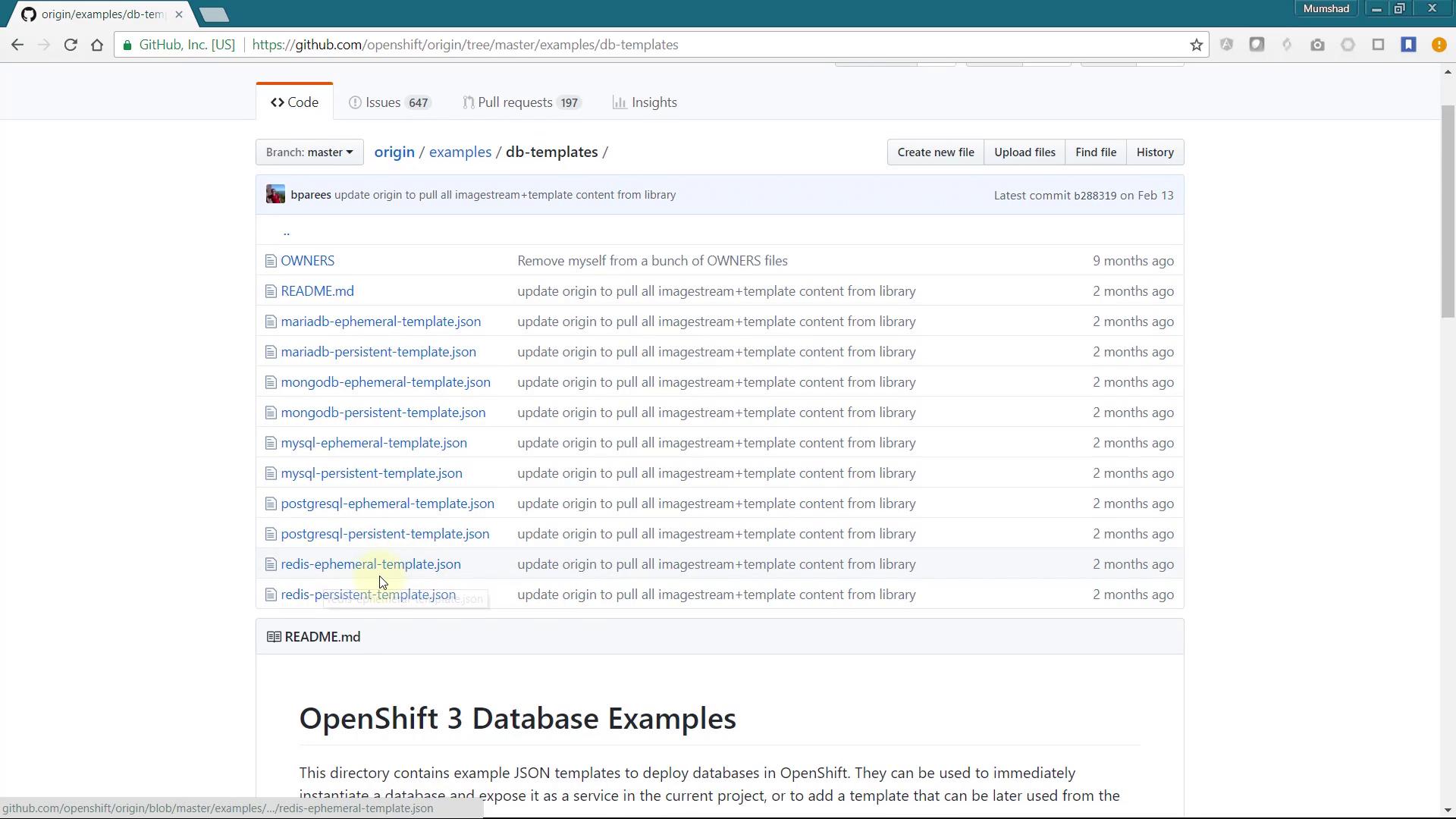
Task: Open the Pull requests tab
Action: [522, 102]
